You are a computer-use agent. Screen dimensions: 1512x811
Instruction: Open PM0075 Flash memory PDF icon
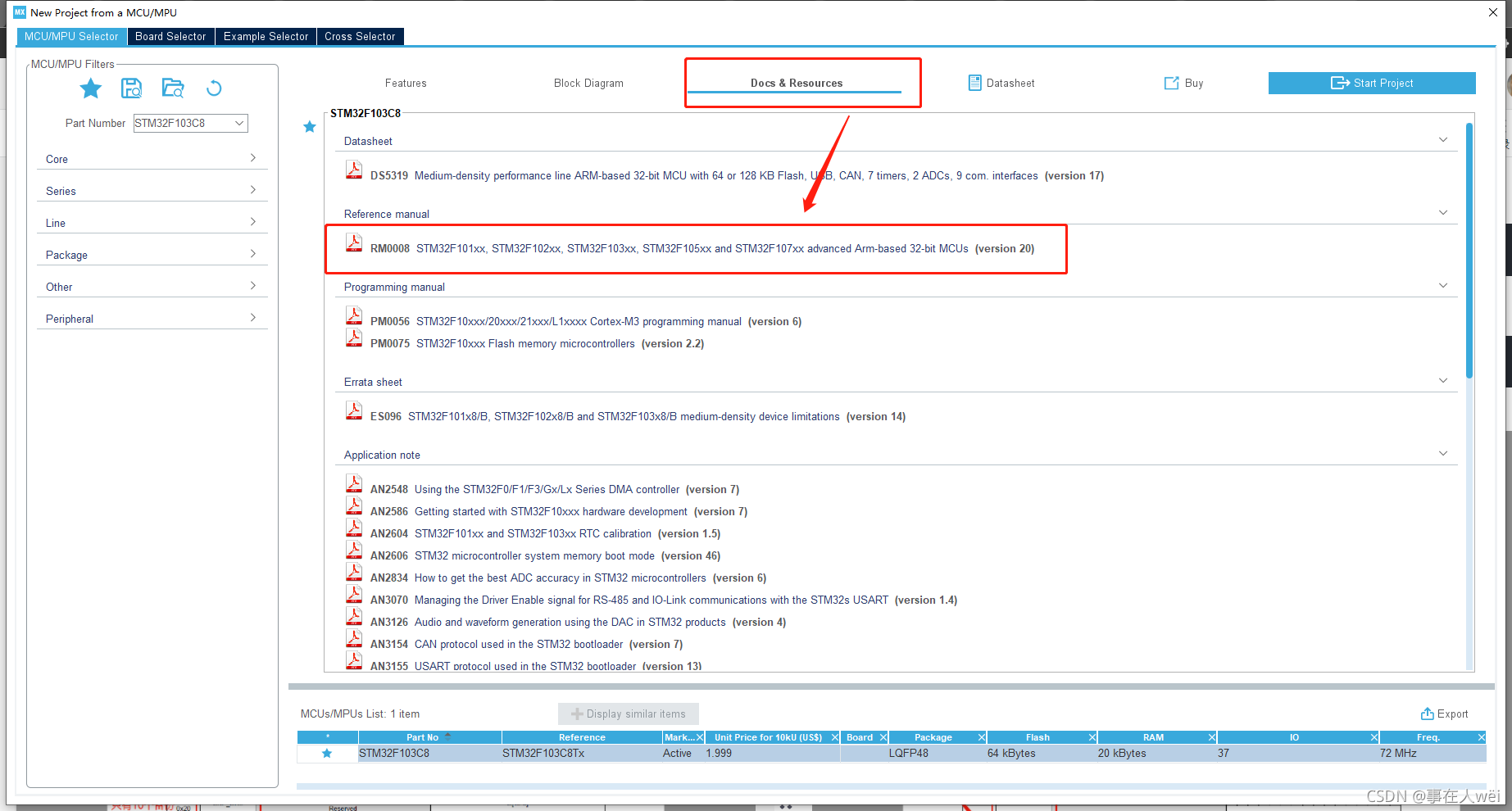click(354, 338)
